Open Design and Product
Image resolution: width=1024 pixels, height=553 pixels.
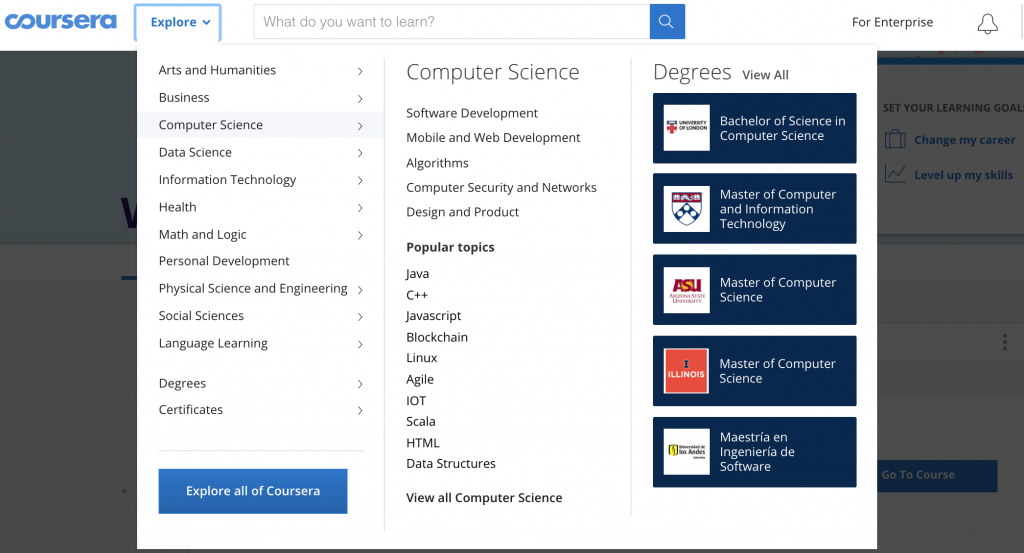(462, 212)
